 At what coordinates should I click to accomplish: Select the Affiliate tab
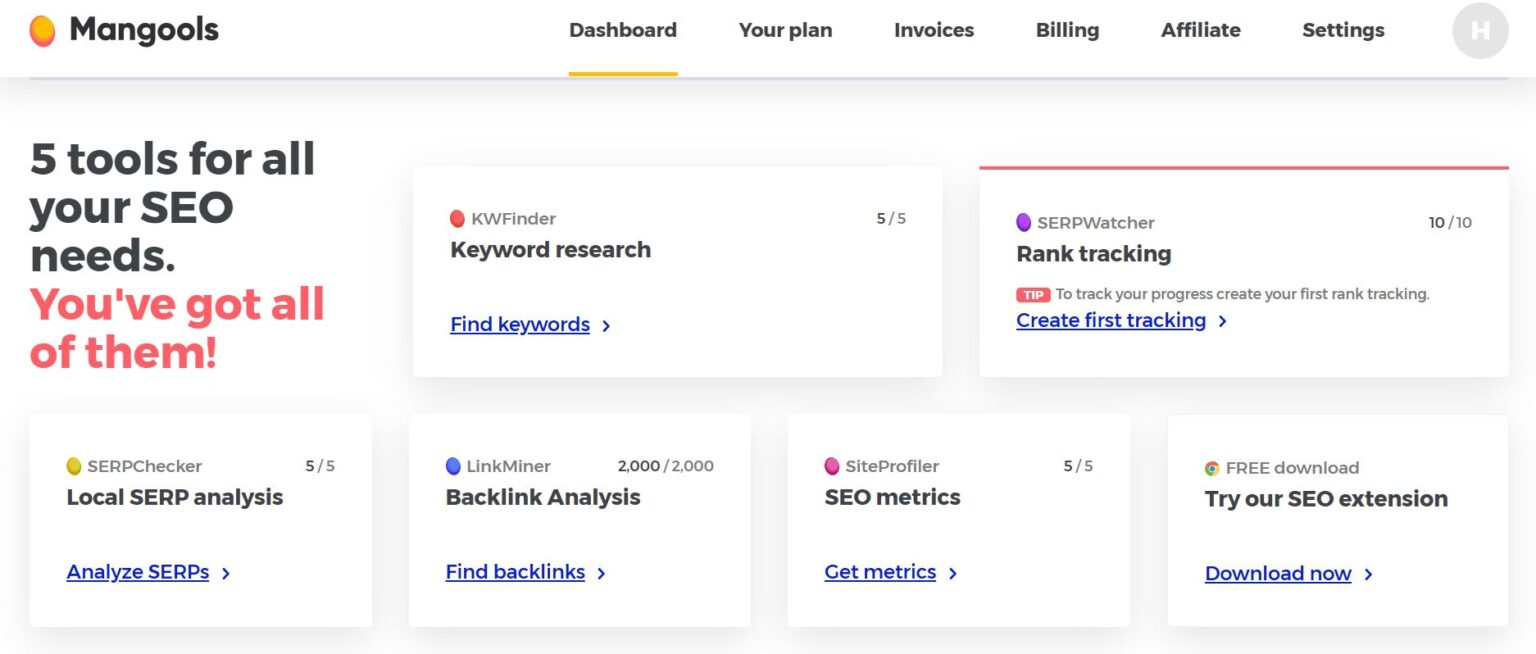tap(1201, 31)
